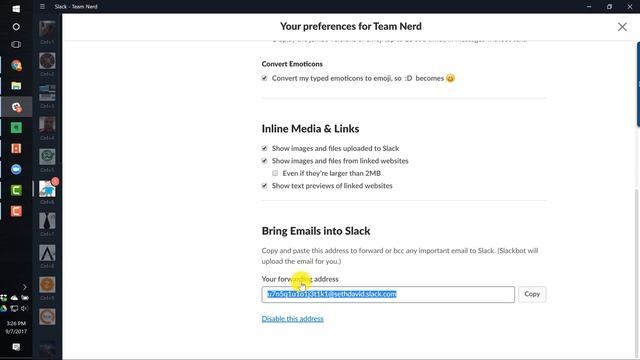
Task: Toggle Show images and files uploaded to Slack
Action: point(264,148)
